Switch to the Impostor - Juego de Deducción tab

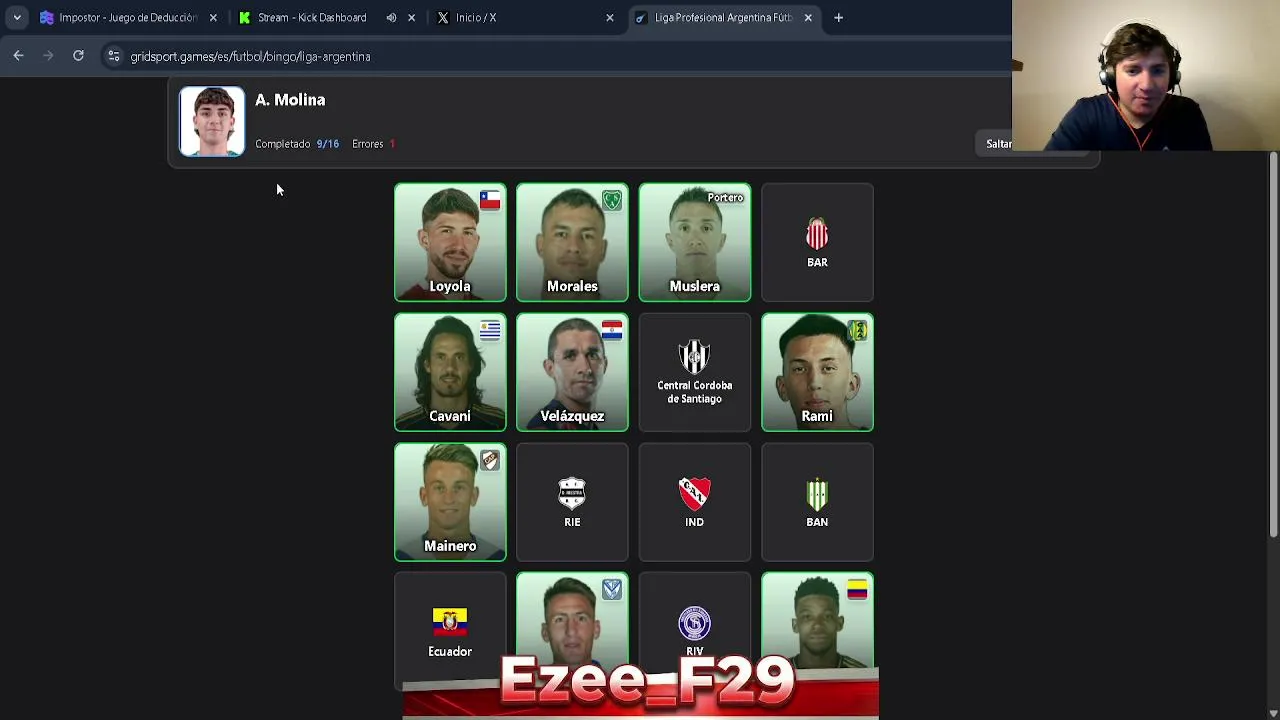127,17
